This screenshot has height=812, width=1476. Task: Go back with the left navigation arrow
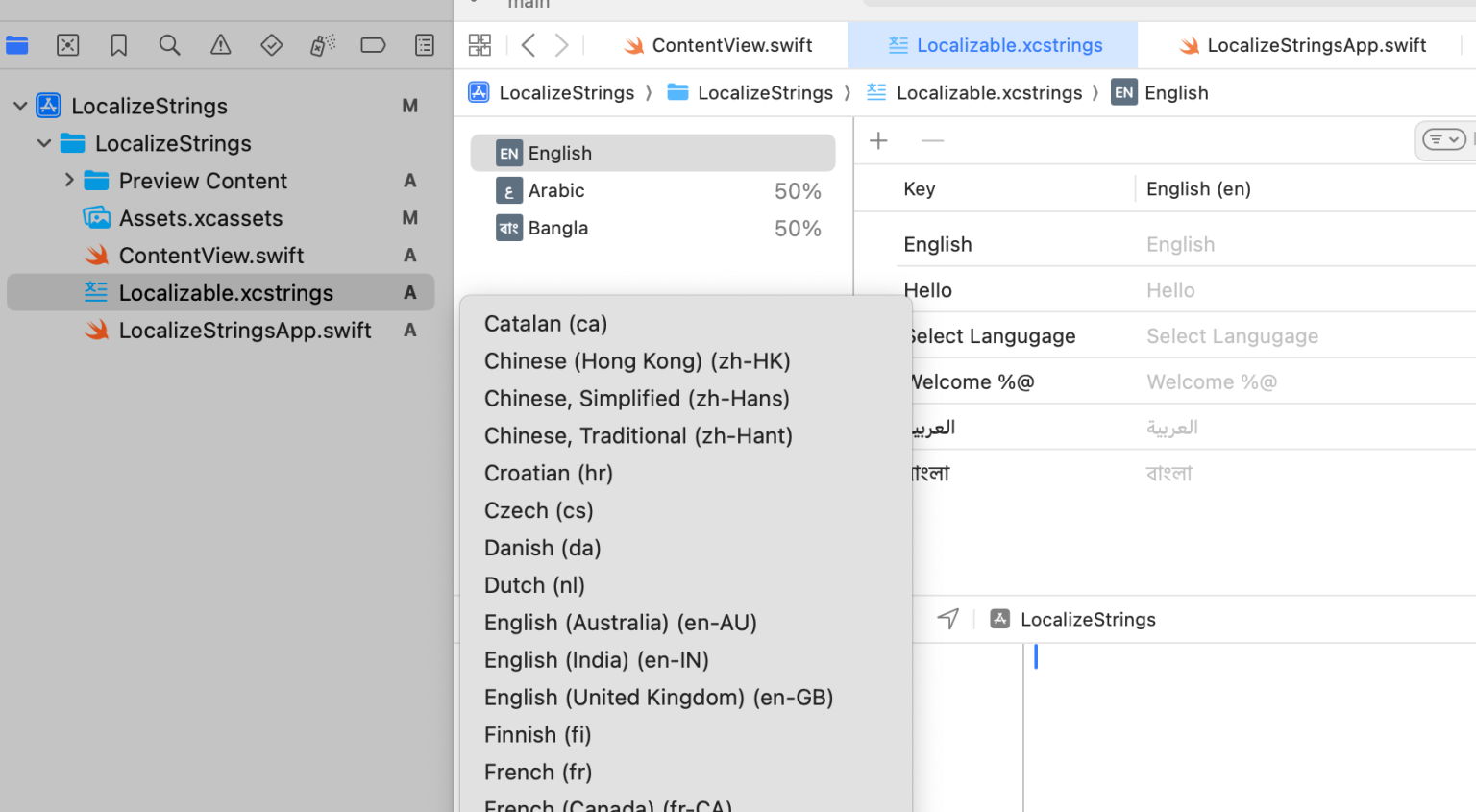[529, 45]
